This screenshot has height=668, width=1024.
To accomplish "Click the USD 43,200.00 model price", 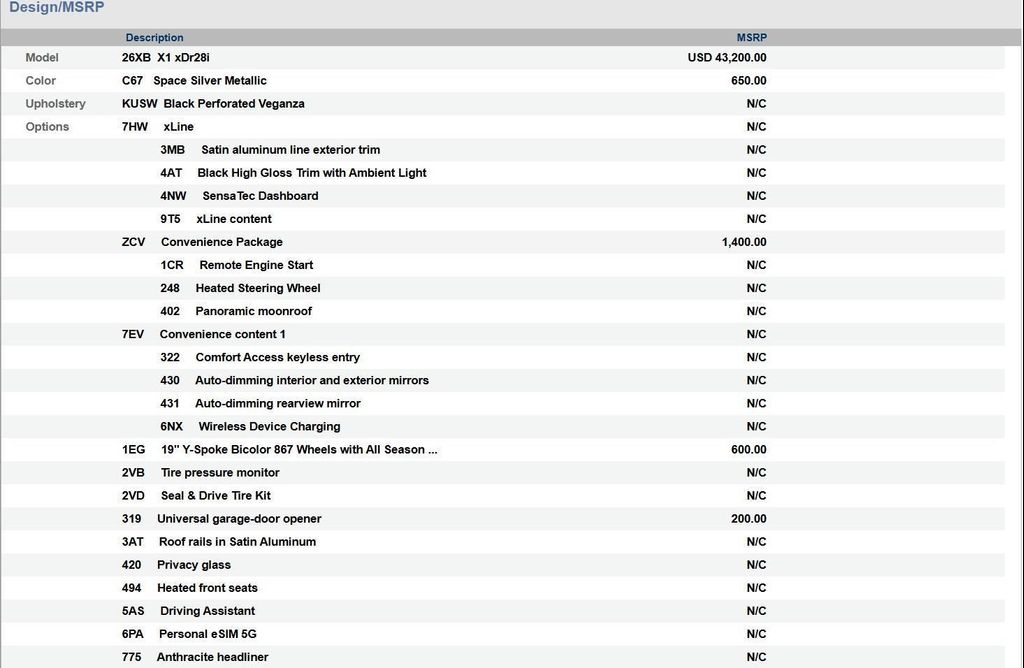I will (727, 58).
